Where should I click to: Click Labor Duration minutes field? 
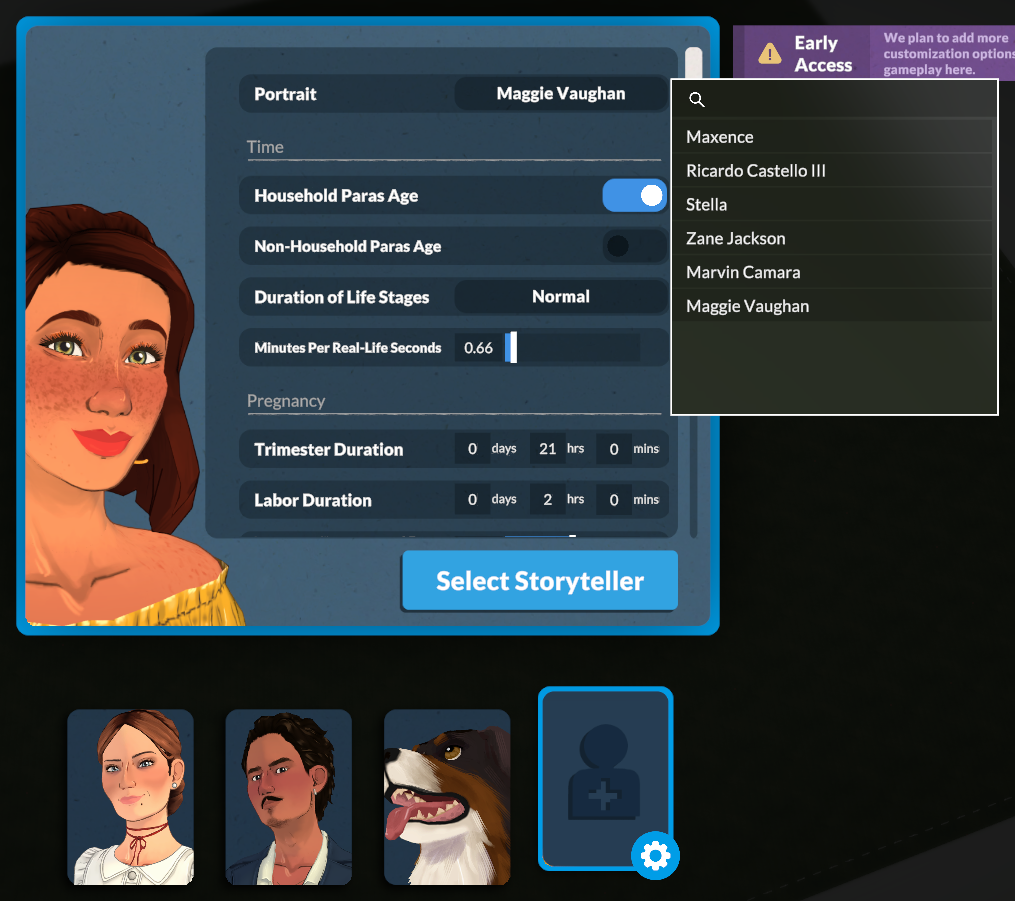click(x=614, y=500)
